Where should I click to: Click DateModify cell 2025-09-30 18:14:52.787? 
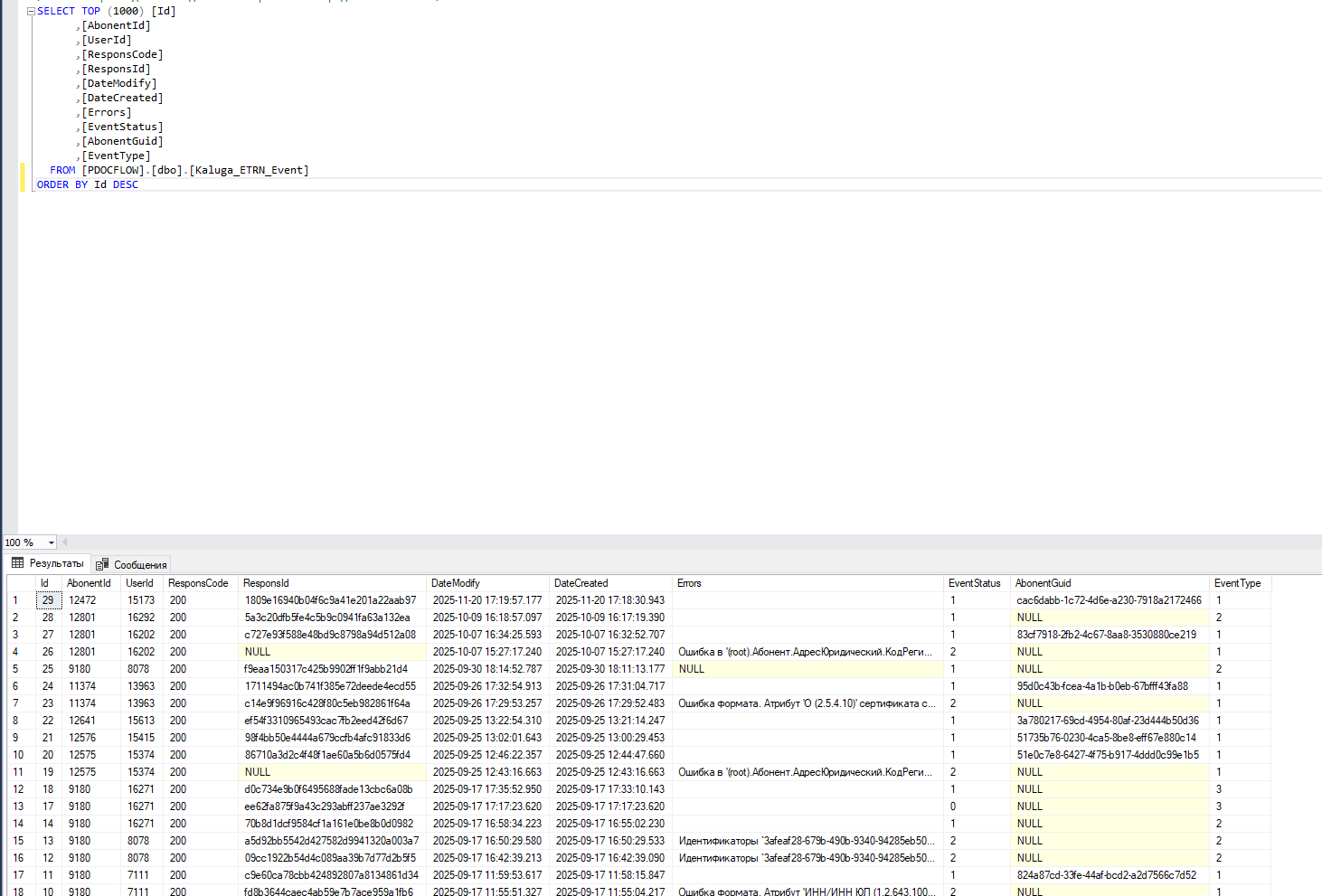[x=487, y=669]
